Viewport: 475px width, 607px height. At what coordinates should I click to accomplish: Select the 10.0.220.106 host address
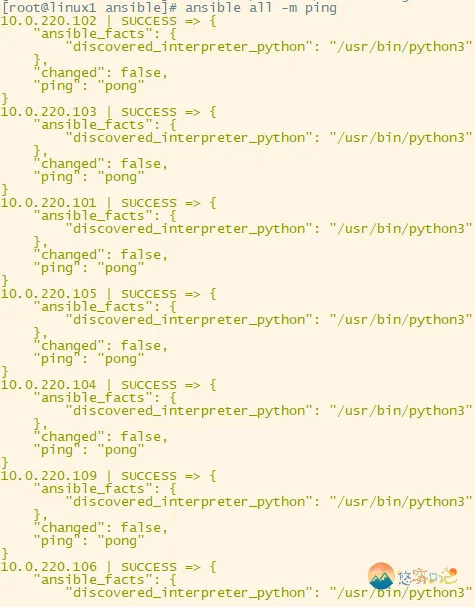(x=48, y=567)
